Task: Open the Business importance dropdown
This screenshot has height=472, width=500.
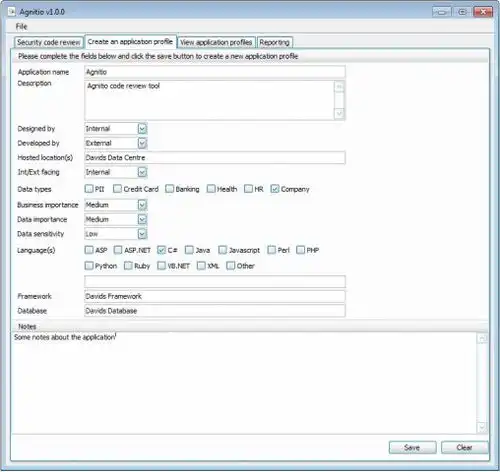Action: pos(142,205)
